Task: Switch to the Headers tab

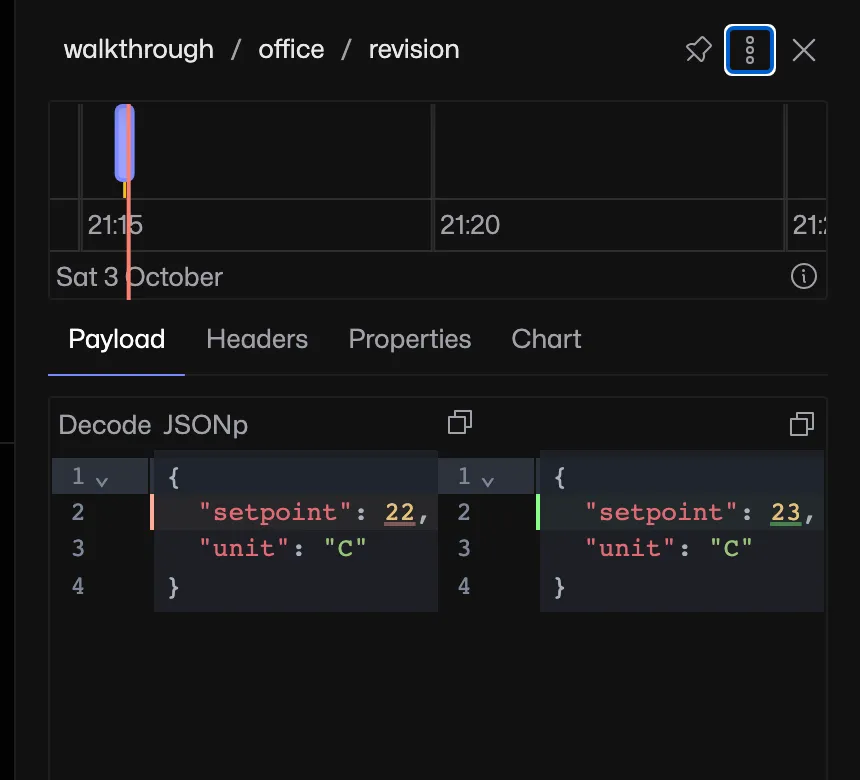Action: tap(257, 339)
